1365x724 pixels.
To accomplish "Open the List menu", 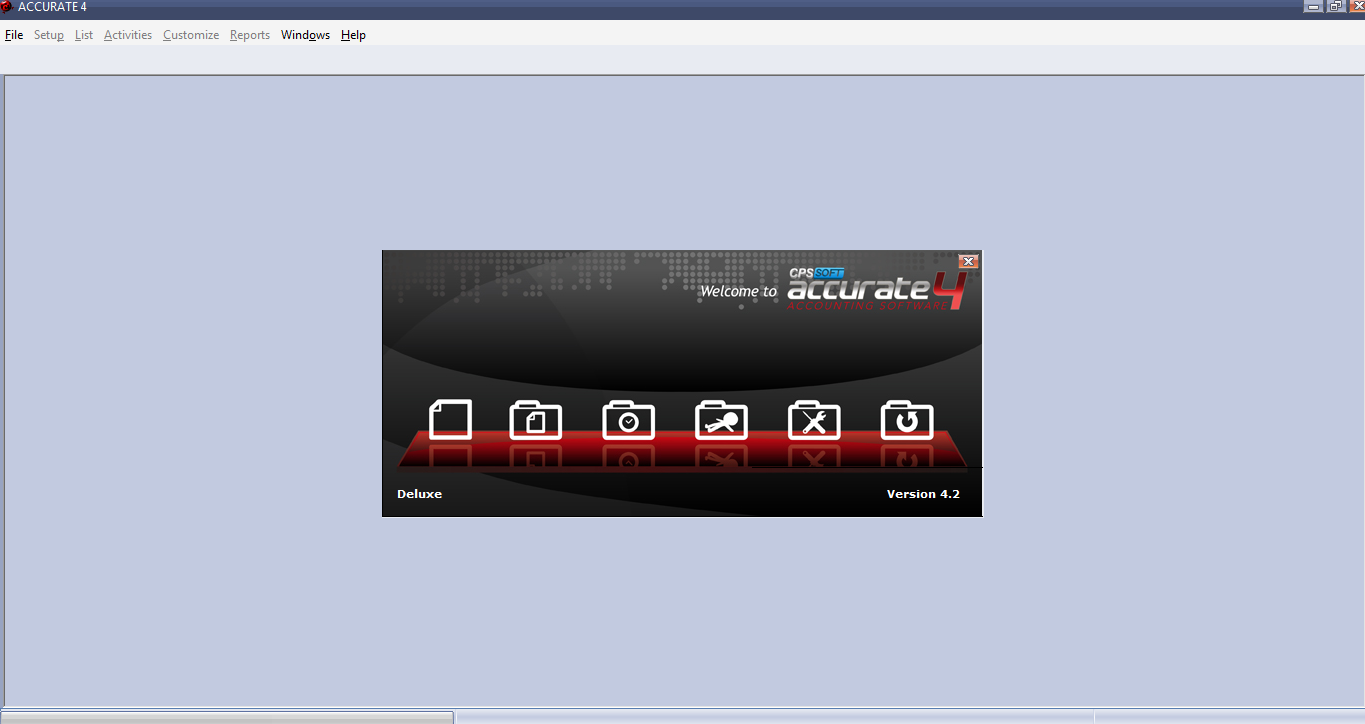I will [x=83, y=34].
